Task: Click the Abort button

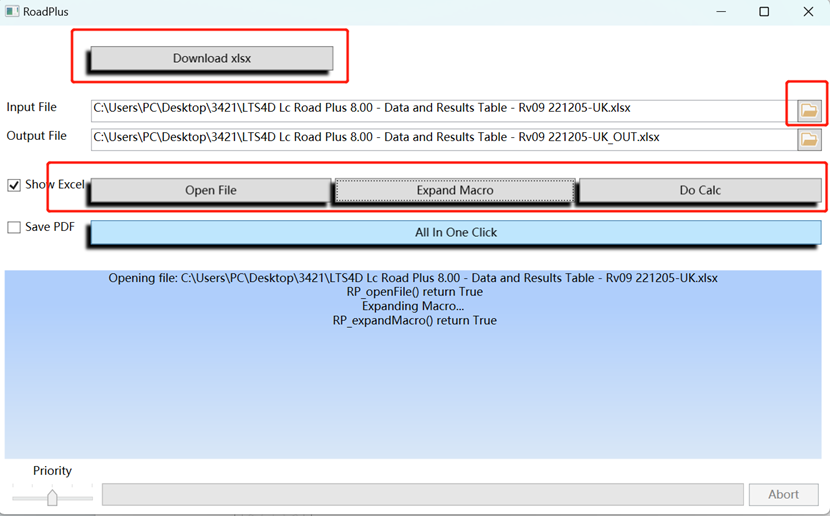Action: tap(783, 494)
